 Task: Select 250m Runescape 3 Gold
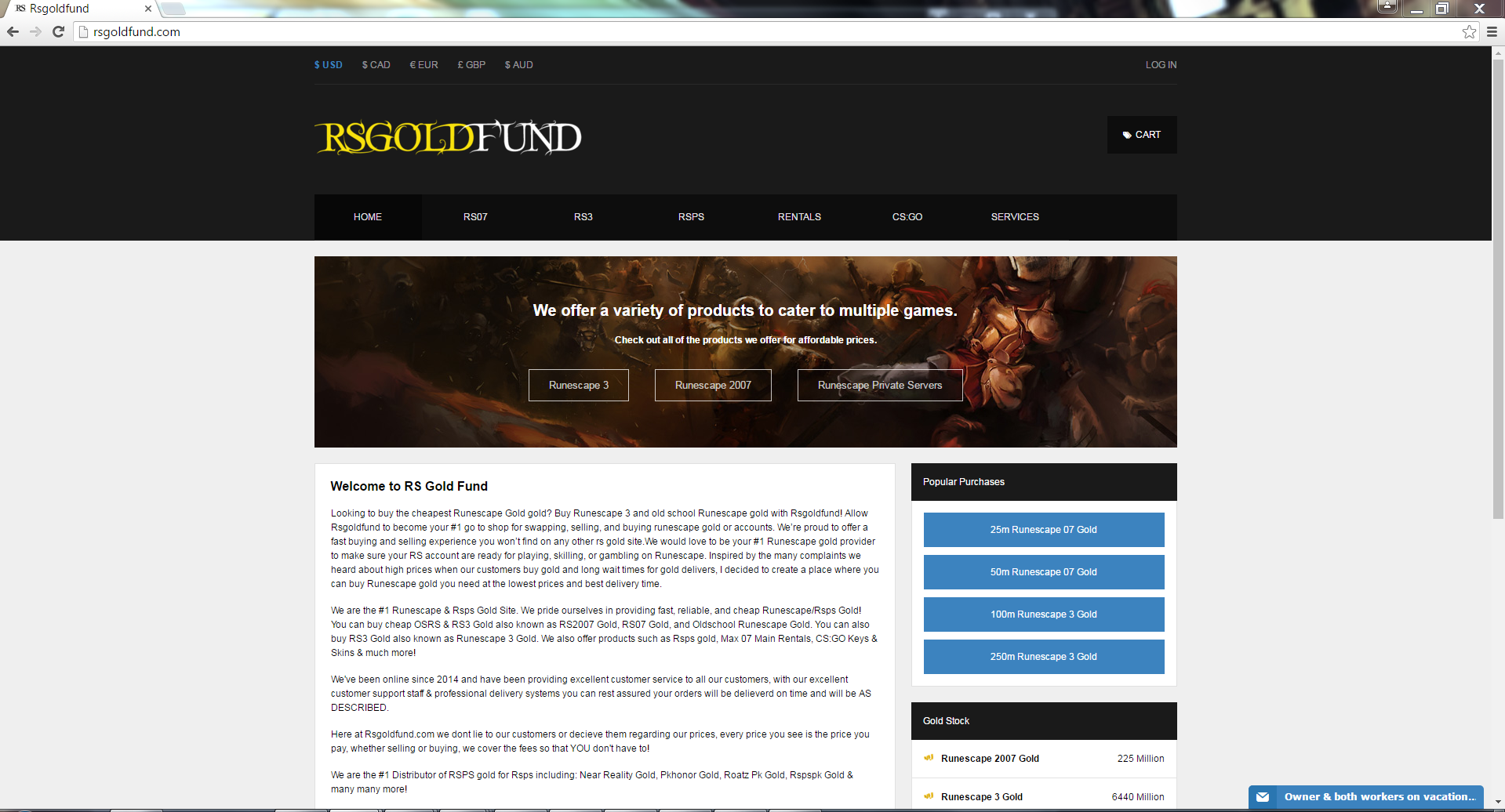1044,657
